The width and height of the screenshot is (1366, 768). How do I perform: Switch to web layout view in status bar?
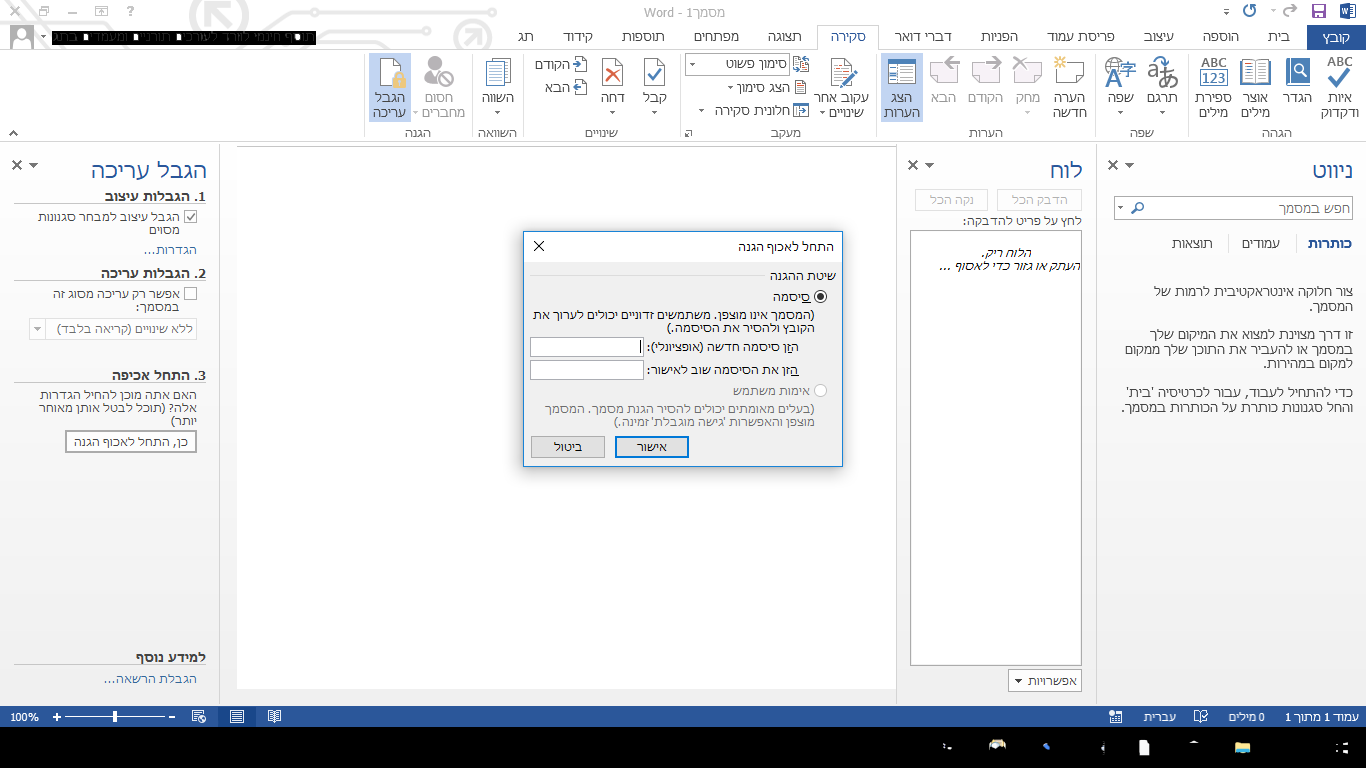(199, 717)
